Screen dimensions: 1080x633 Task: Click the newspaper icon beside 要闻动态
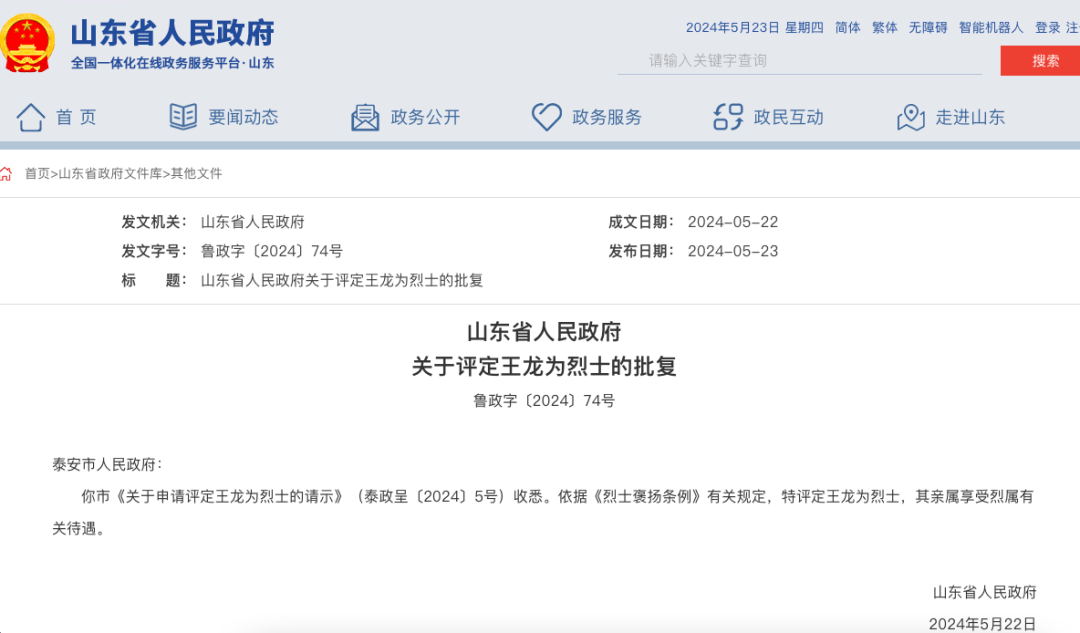[183, 117]
